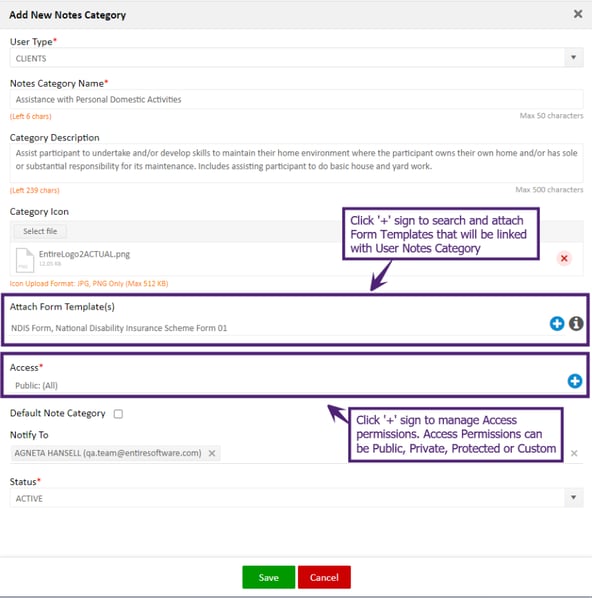Click the plus icon to attach form templates
592x598 pixels.
click(557, 323)
